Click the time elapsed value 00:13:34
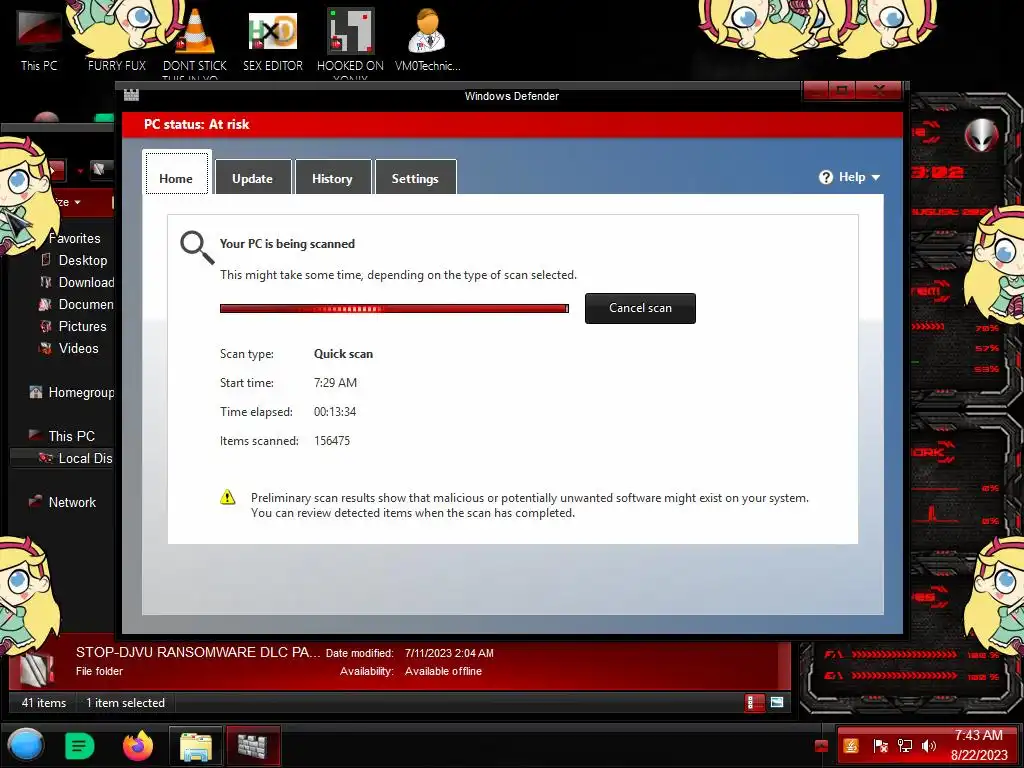The width and height of the screenshot is (1024, 768). pos(335,411)
